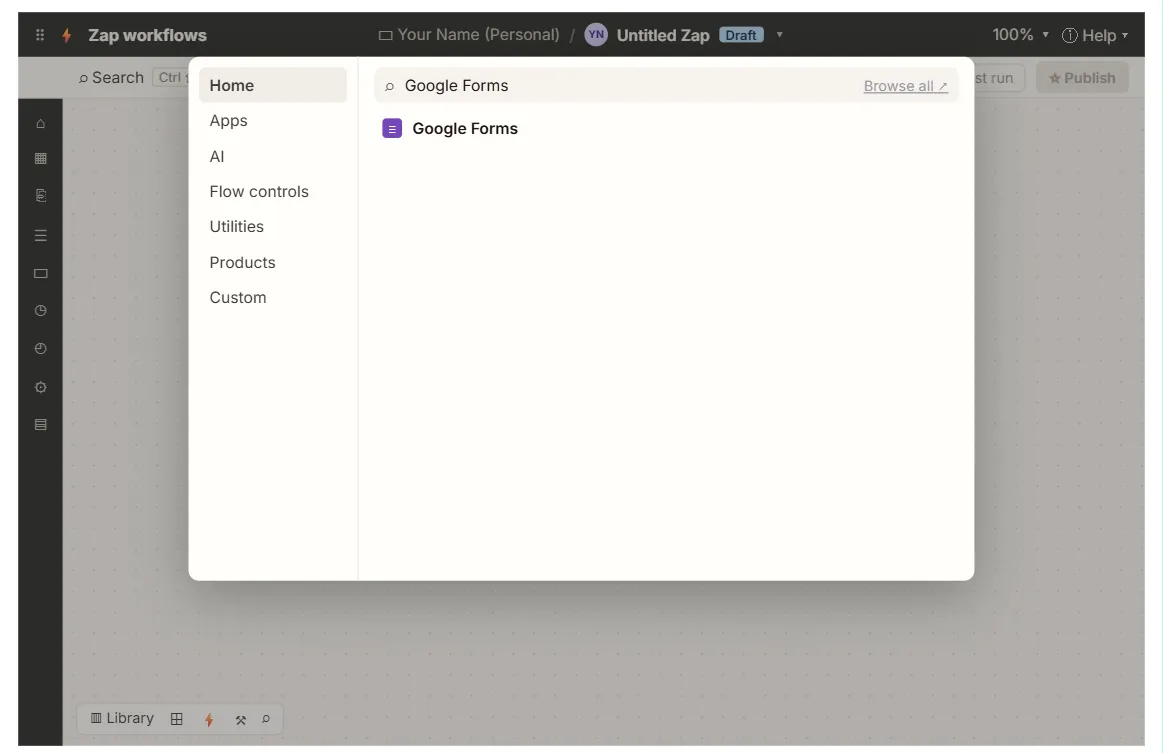The width and height of the screenshot is (1163, 753).
Task: Open the document icon in left sidebar
Action: (41, 195)
